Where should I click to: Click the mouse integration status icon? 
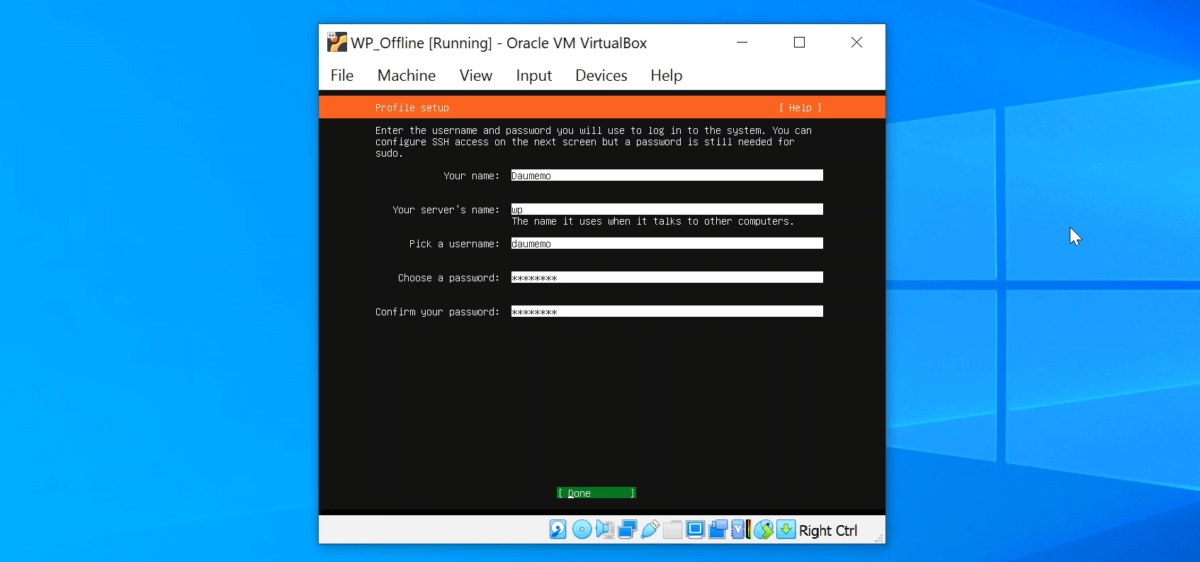pyautogui.click(x=764, y=529)
